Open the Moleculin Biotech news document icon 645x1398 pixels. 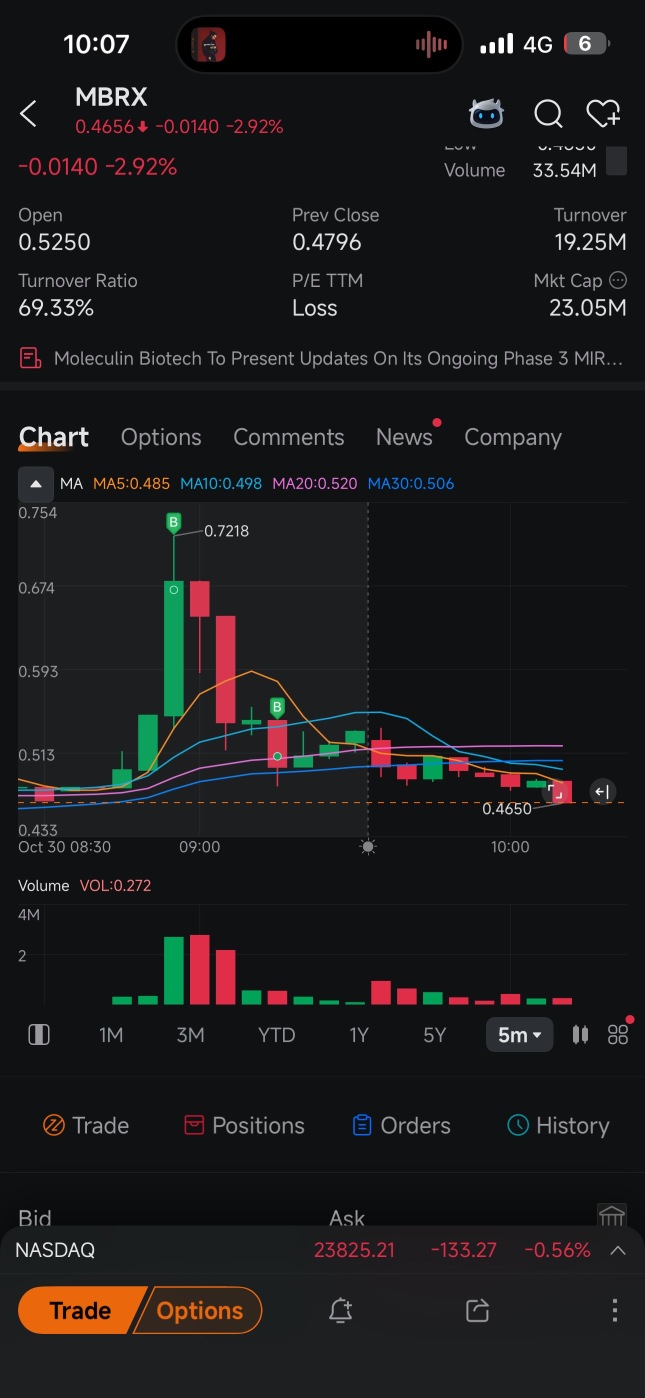pos(31,358)
